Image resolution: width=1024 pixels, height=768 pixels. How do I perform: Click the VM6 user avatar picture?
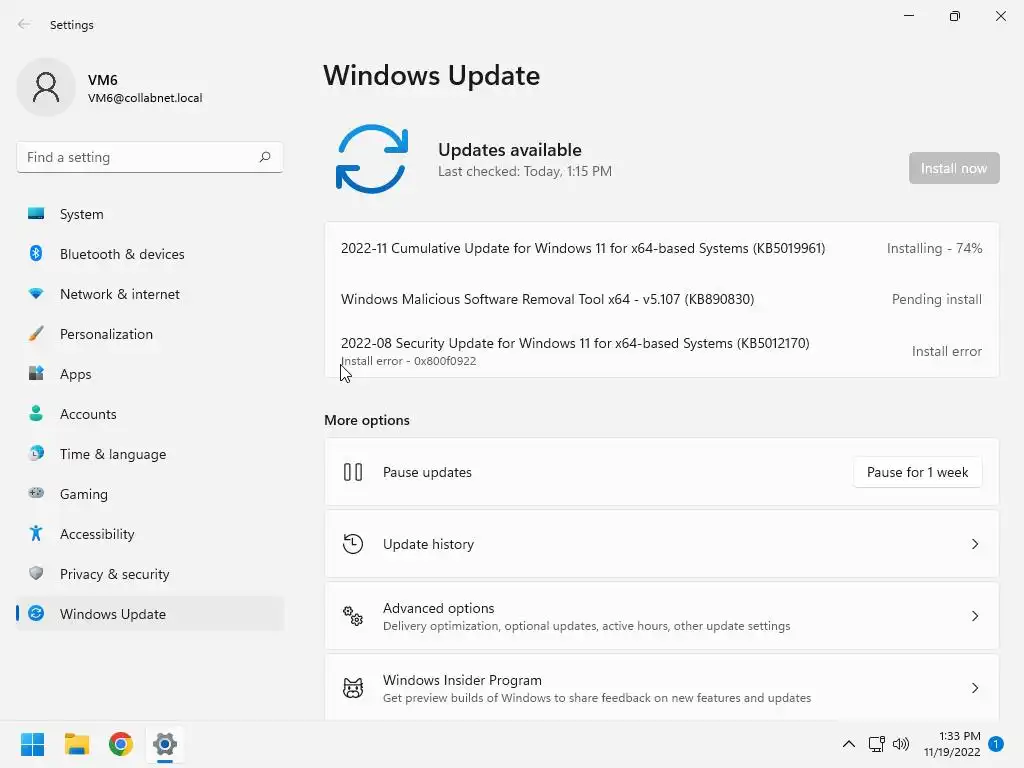pyautogui.click(x=46, y=87)
